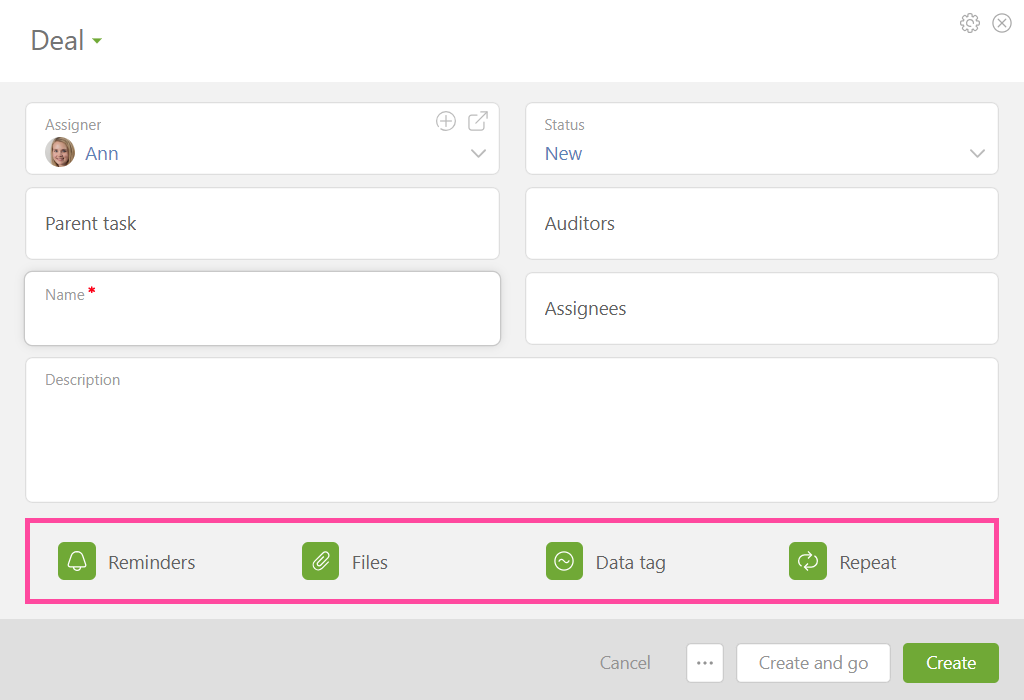Expand the Assigner dropdown chevron

(x=479, y=153)
